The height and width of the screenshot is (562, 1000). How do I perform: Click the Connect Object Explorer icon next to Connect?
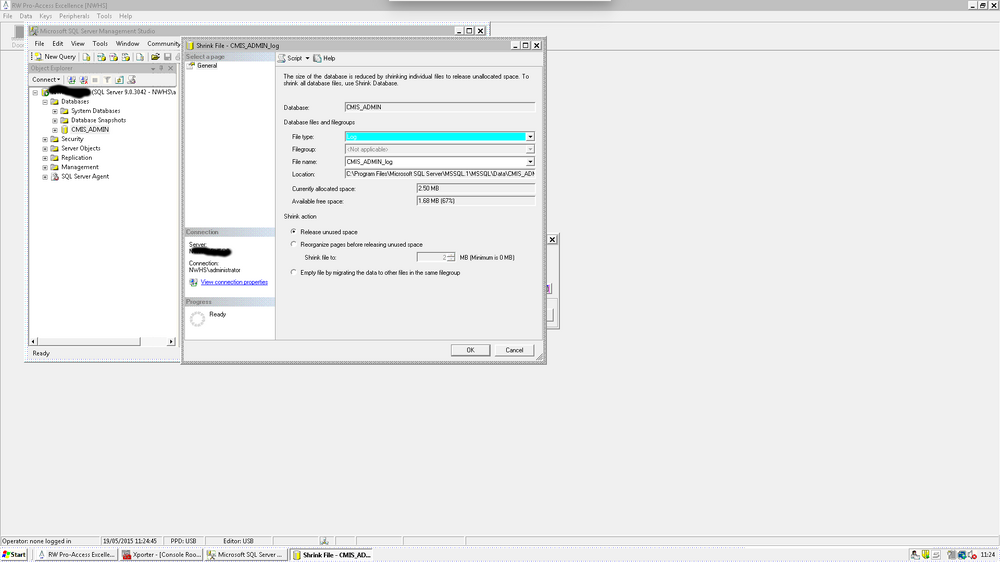tap(71, 80)
